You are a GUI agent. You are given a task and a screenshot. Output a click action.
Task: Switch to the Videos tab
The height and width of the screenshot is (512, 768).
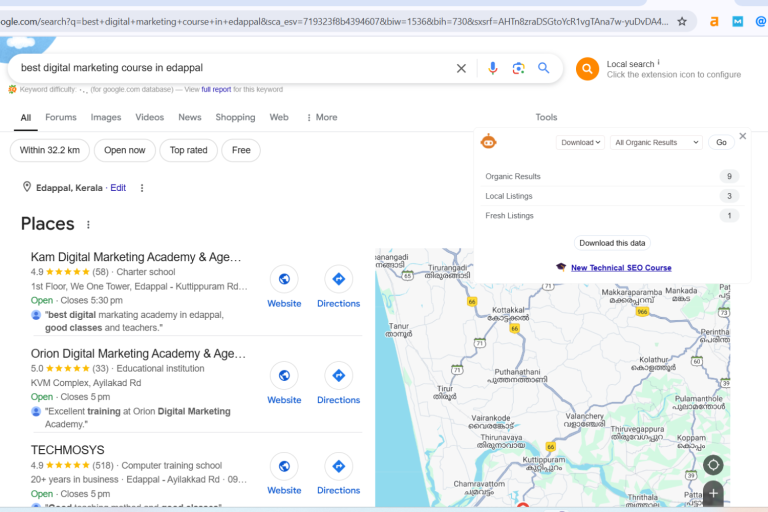pyautogui.click(x=149, y=118)
